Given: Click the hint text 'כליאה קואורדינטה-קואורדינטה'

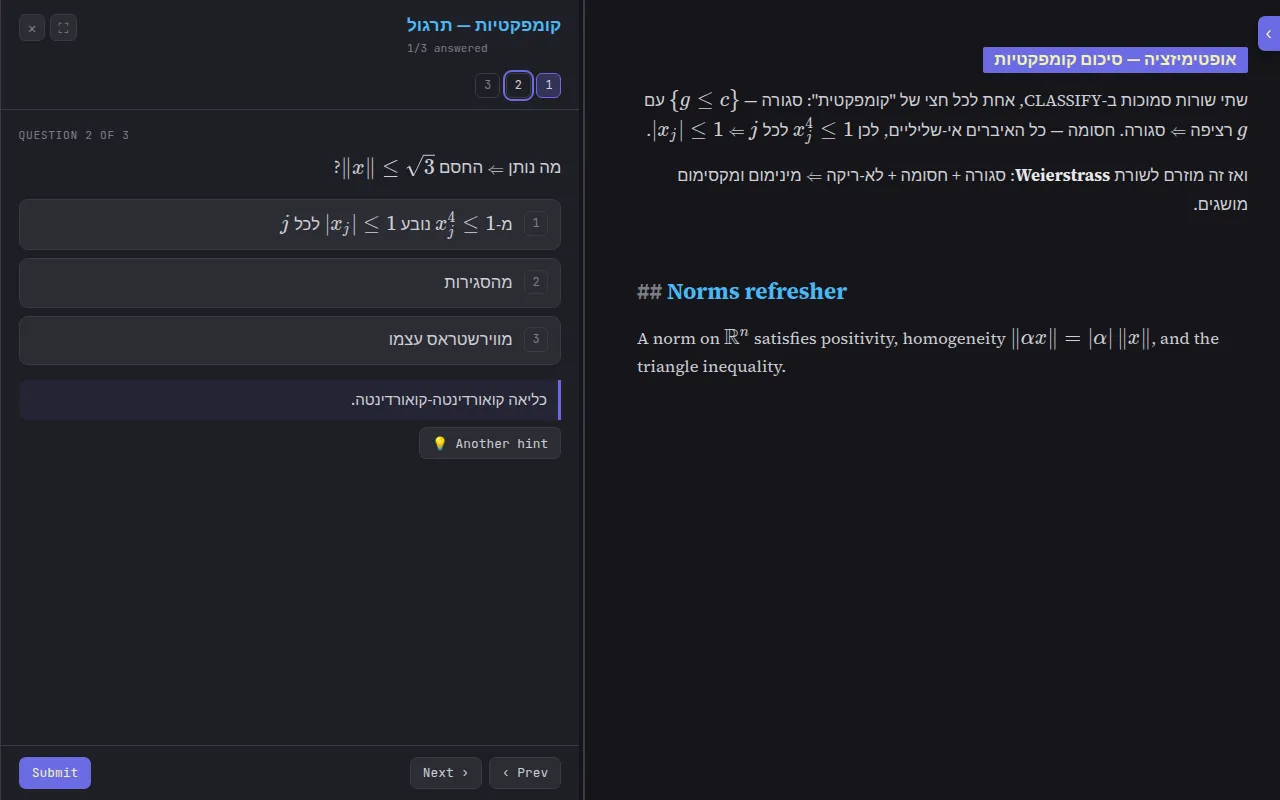Looking at the screenshot, I should click(x=449, y=400).
